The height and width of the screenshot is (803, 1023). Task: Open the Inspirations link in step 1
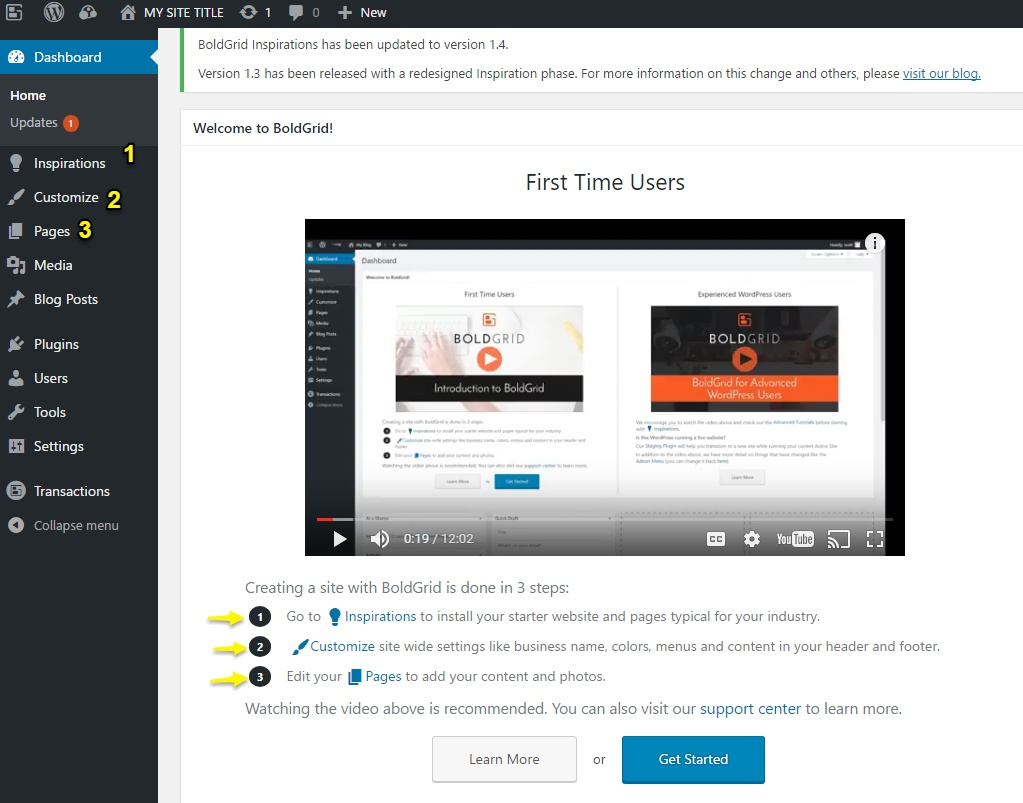[380, 616]
